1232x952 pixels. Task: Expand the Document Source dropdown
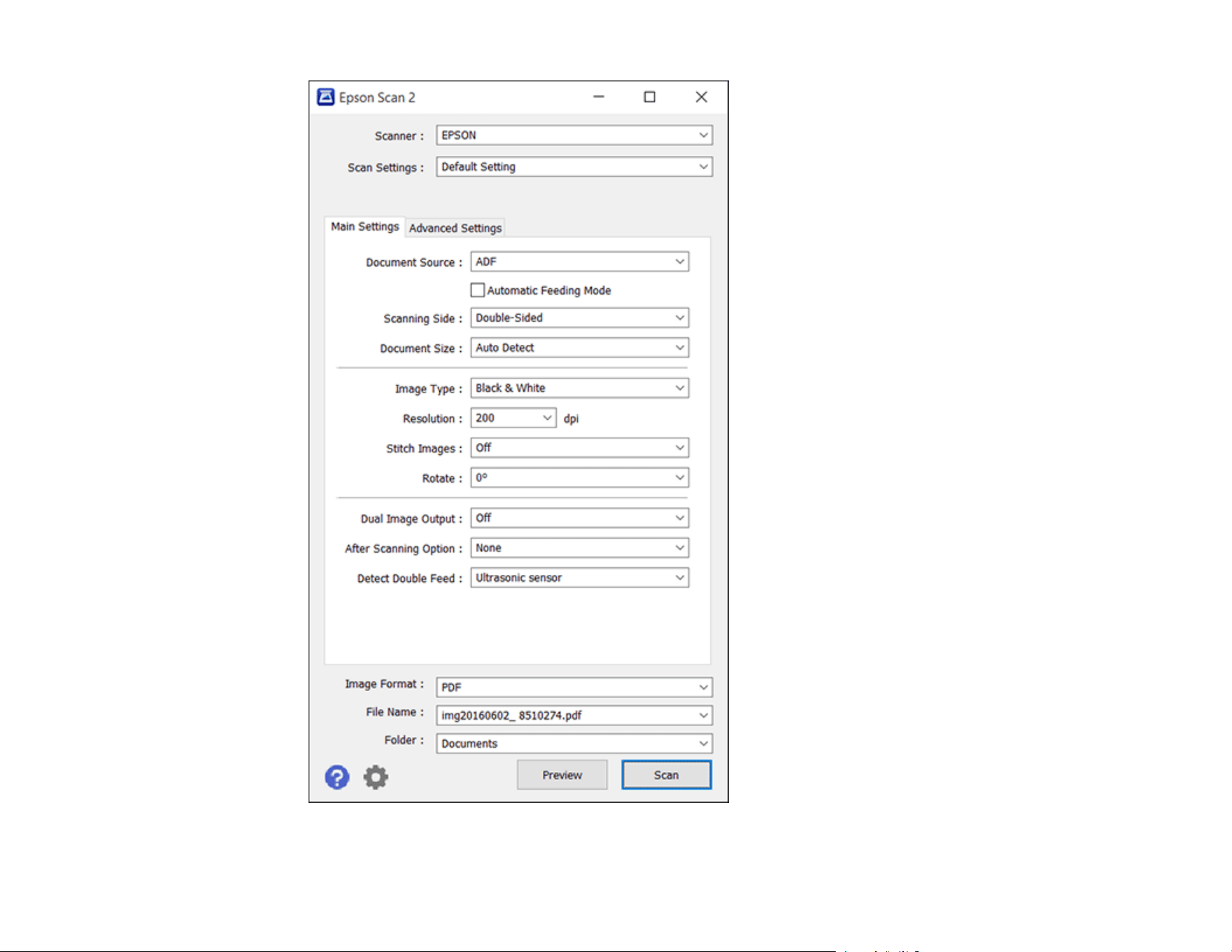pos(580,262)
